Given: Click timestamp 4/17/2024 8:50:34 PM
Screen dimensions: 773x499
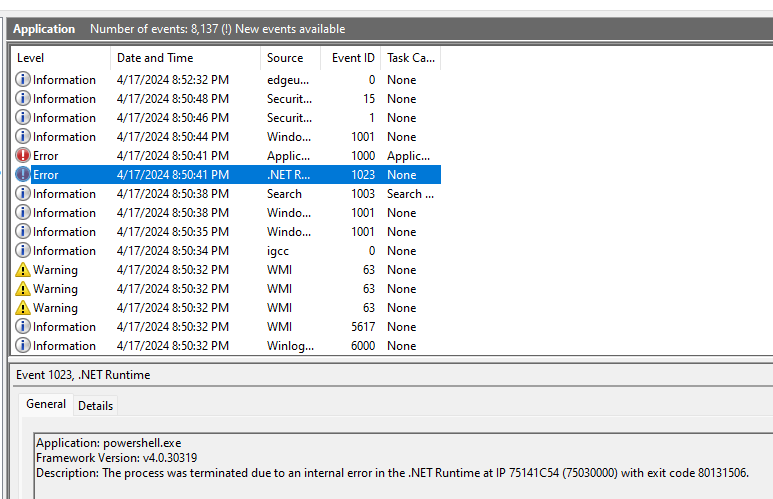Looking at the screenshot, I should pos(173,251).
